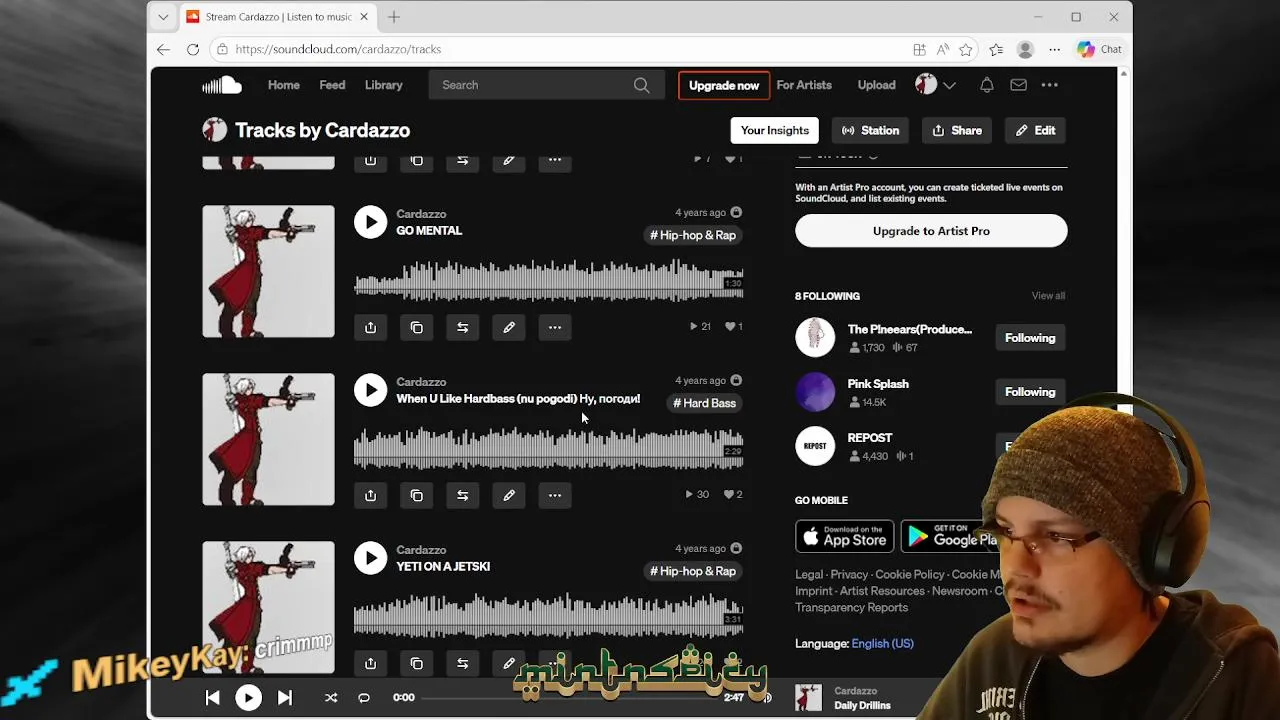Toggle Following for Pink Splash
Image resolution: width=1280 pixels, height=720 pixels.
point(1030,392)
